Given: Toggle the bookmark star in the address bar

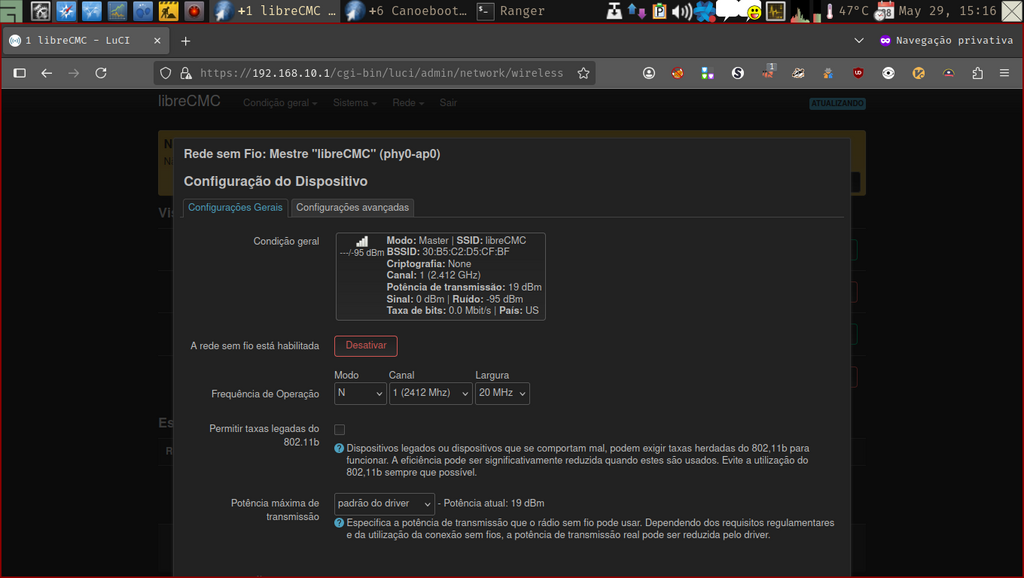Looking at the screenshot, I should click(x=581, y=72).
